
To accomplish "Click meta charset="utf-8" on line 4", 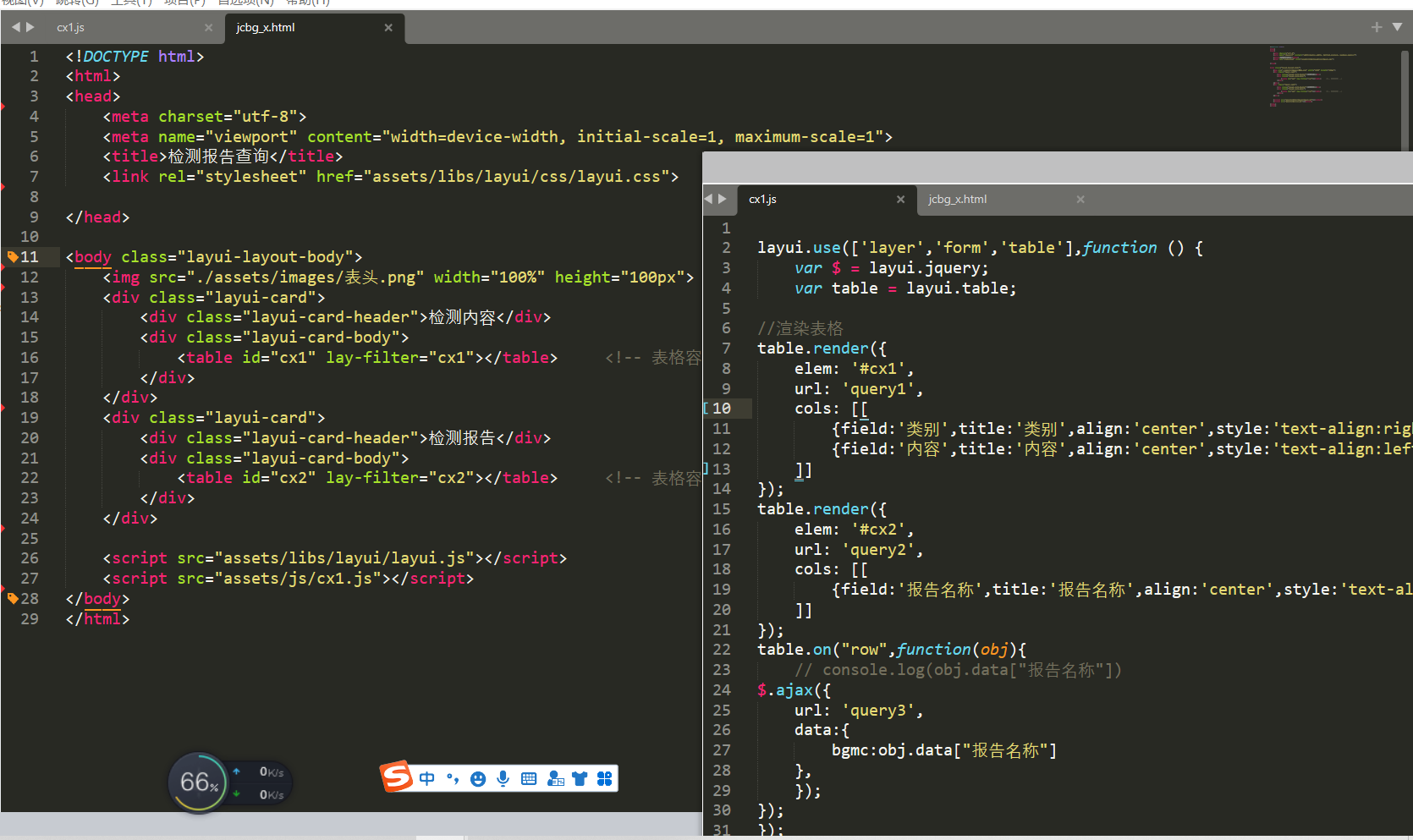I will click(x=205, y=116).
